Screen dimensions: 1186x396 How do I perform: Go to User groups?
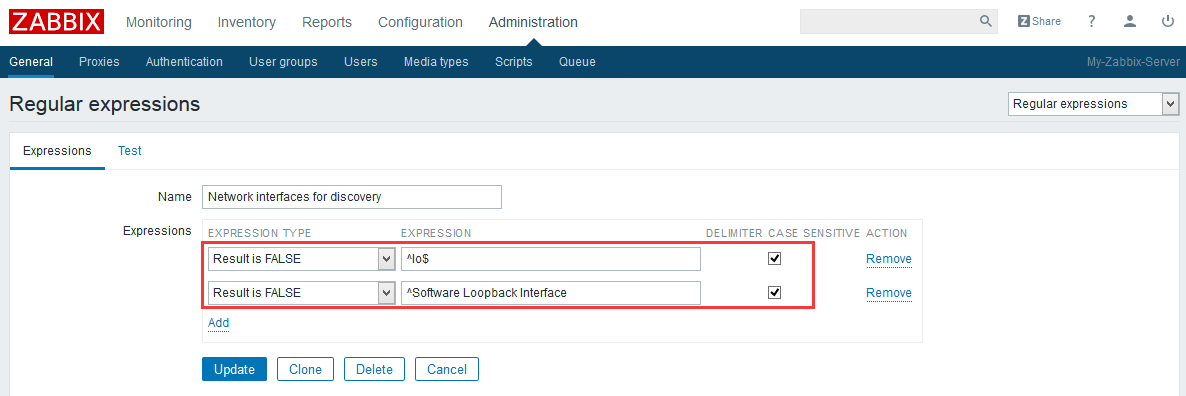(x=283, y=62)
